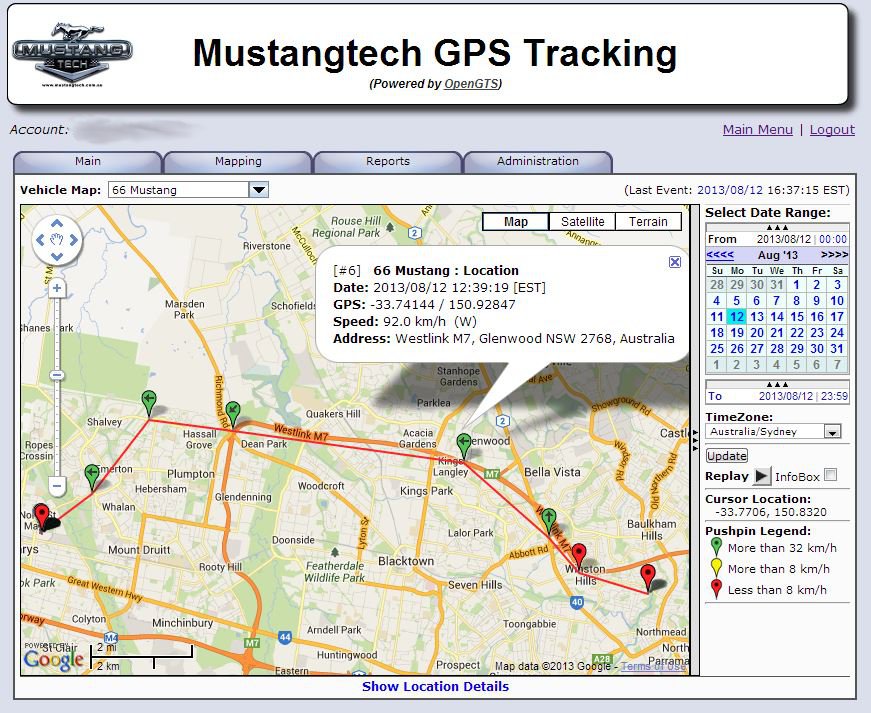871x713 pixels.
Task: Click GPS coordinates -33.74144 / 150.92847
Action: (443, 304)
